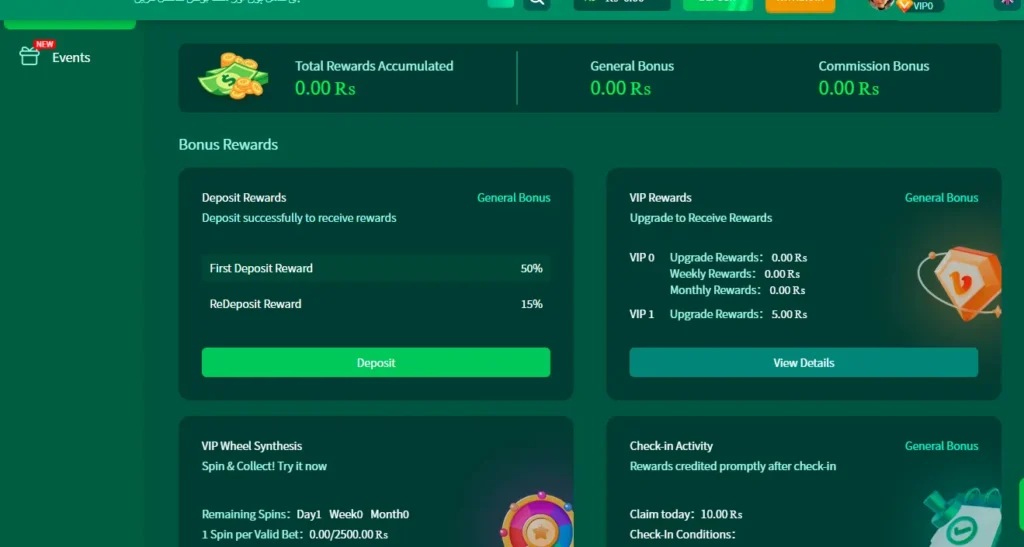The image size is (1024, 547).
Task: Click 'Upgrade to Receive Rewards' subtitle
Action: 701,218
